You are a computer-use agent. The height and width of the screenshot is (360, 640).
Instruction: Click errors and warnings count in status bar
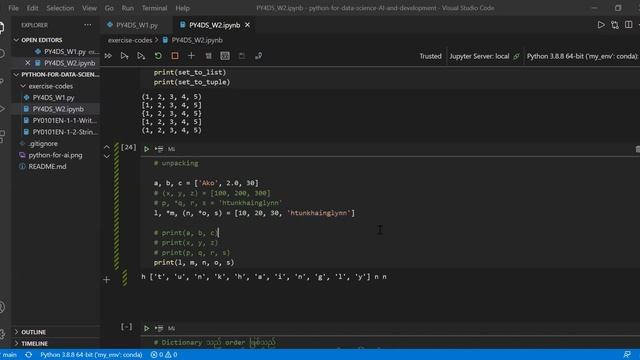coord(164,355)
